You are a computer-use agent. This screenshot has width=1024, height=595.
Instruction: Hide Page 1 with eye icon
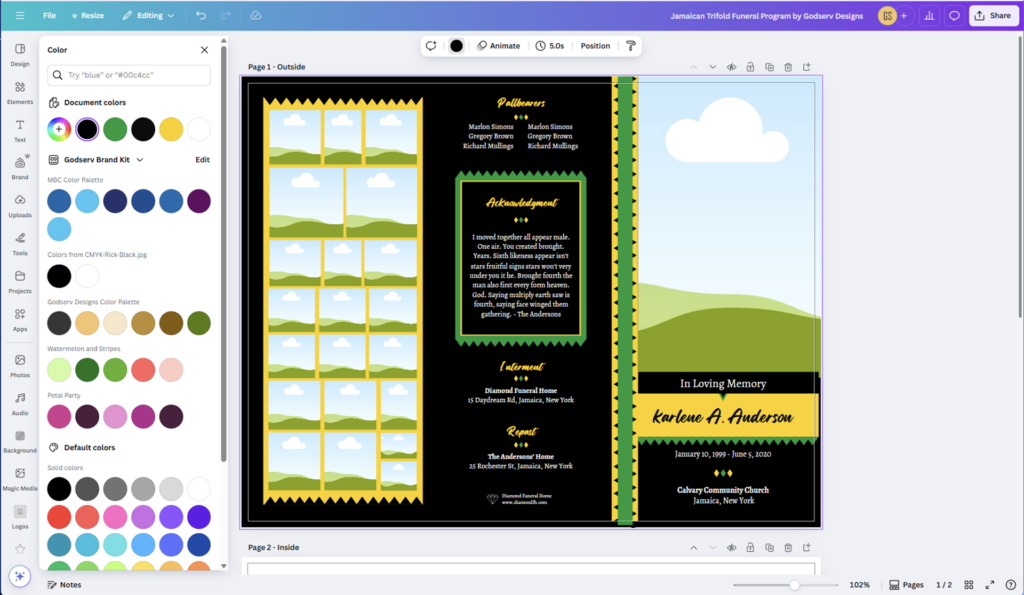coord(731,67)
